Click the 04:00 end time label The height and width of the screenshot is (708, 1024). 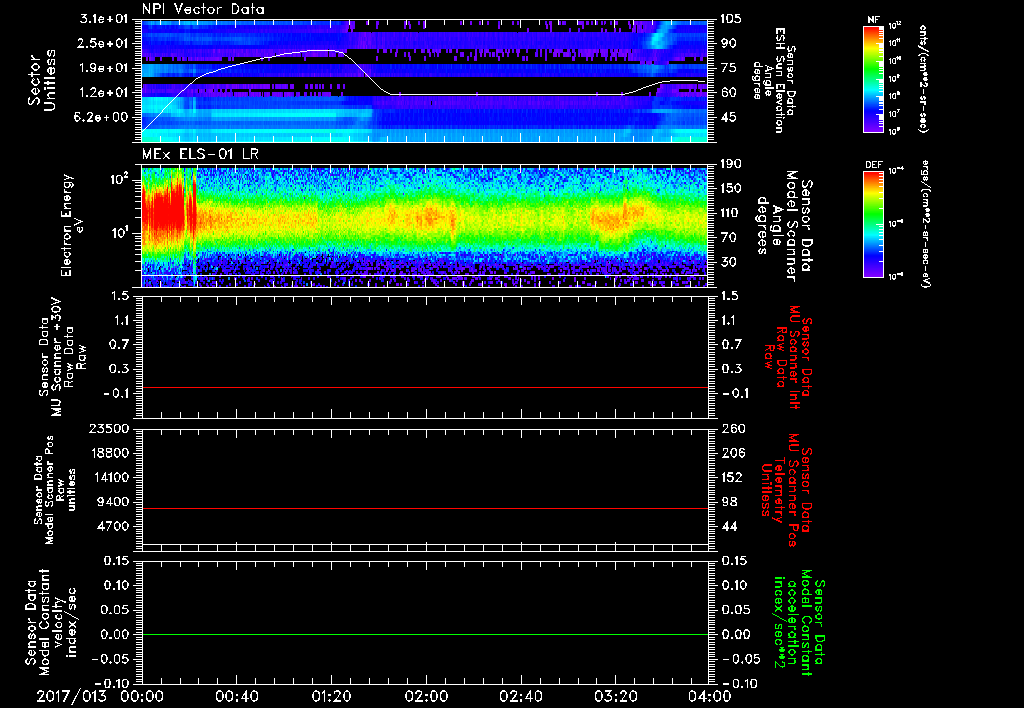click(x=709, y=696)
